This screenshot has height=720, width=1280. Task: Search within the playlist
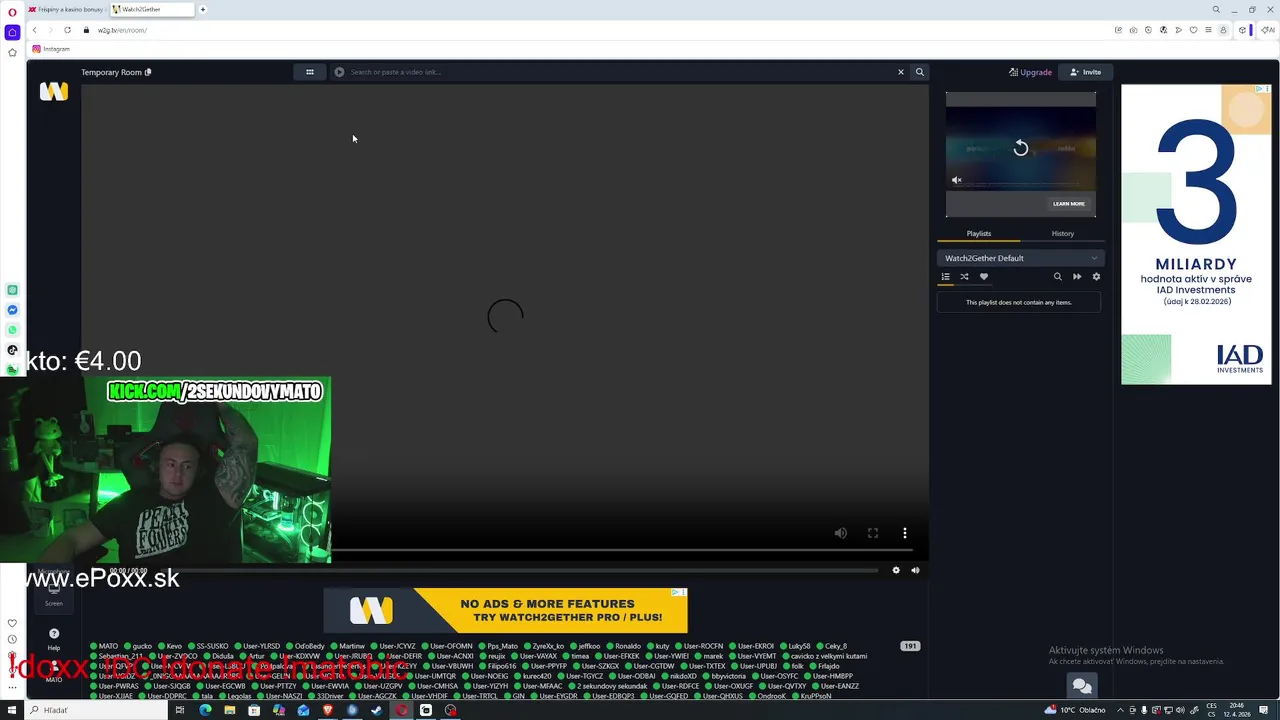point(1057,277)
